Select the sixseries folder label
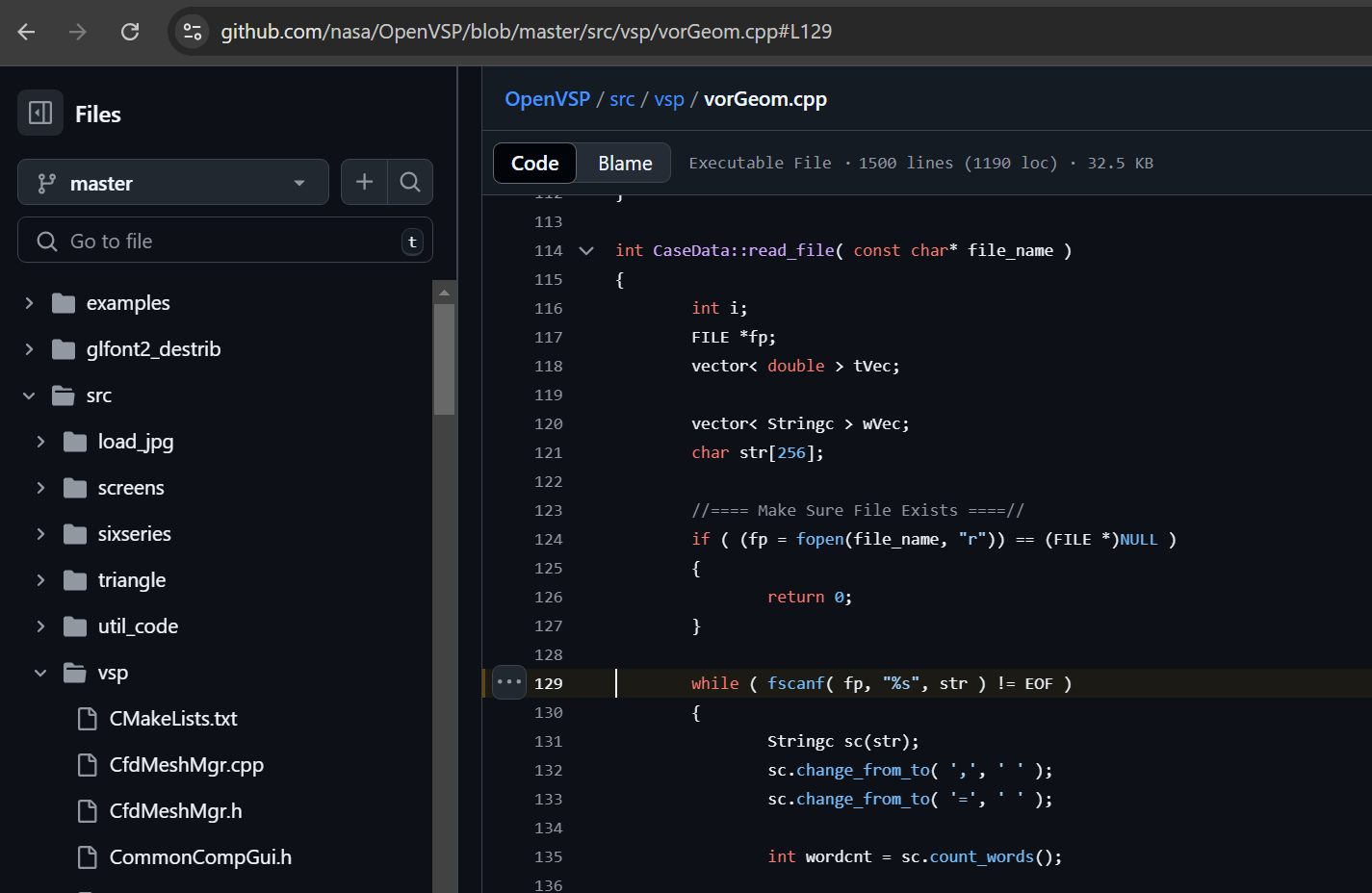 (135, 534)
